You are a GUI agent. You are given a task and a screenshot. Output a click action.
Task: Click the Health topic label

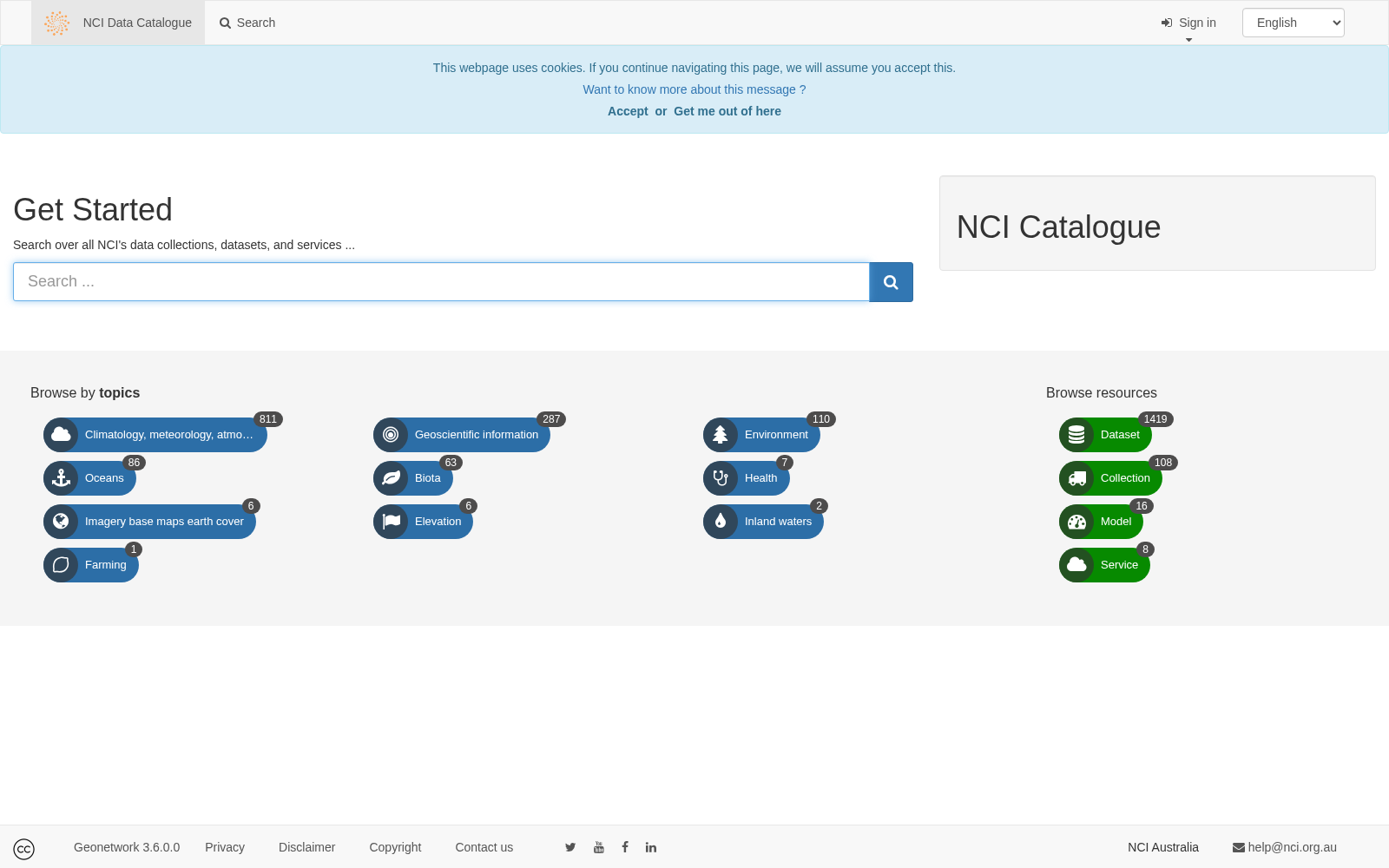761,478
